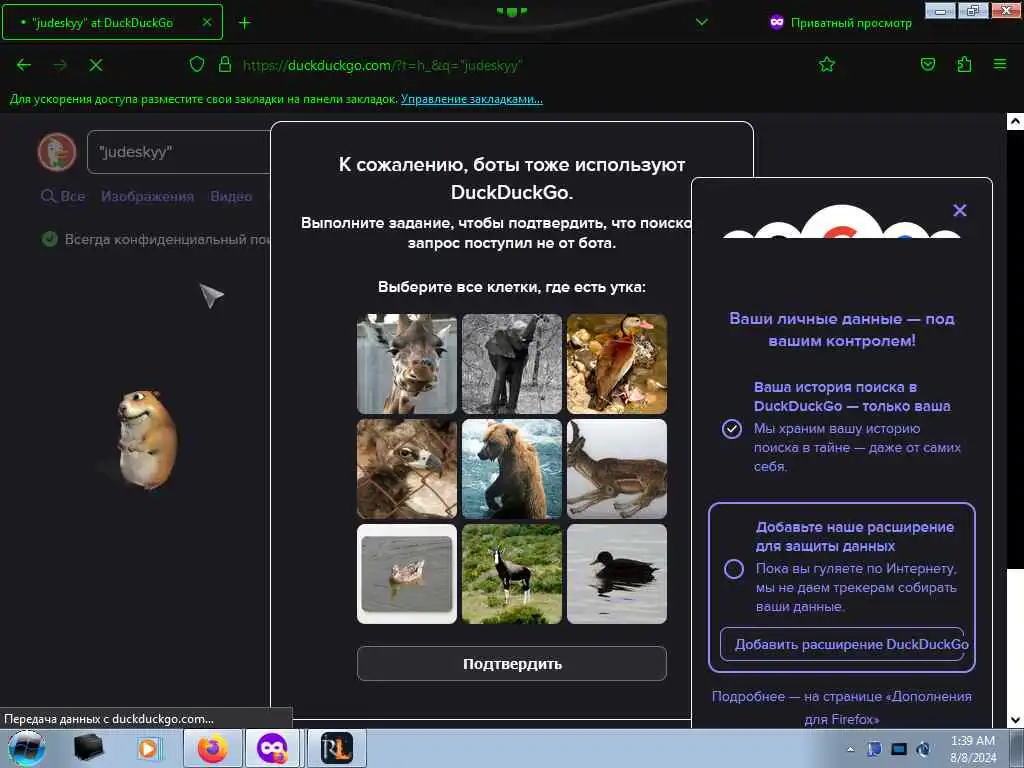This screenshot has height=768, width=1024.
Task: Open a new tab with the plus button
Action: click(244, 23)
